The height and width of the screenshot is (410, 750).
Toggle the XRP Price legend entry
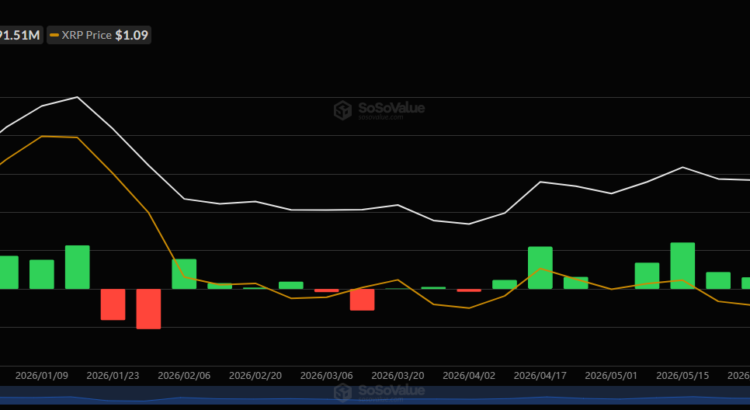point(99,35)
